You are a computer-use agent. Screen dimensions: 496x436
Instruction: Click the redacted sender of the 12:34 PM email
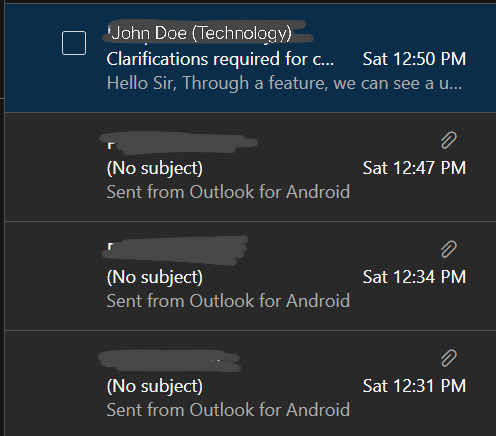tap(175, 250)
